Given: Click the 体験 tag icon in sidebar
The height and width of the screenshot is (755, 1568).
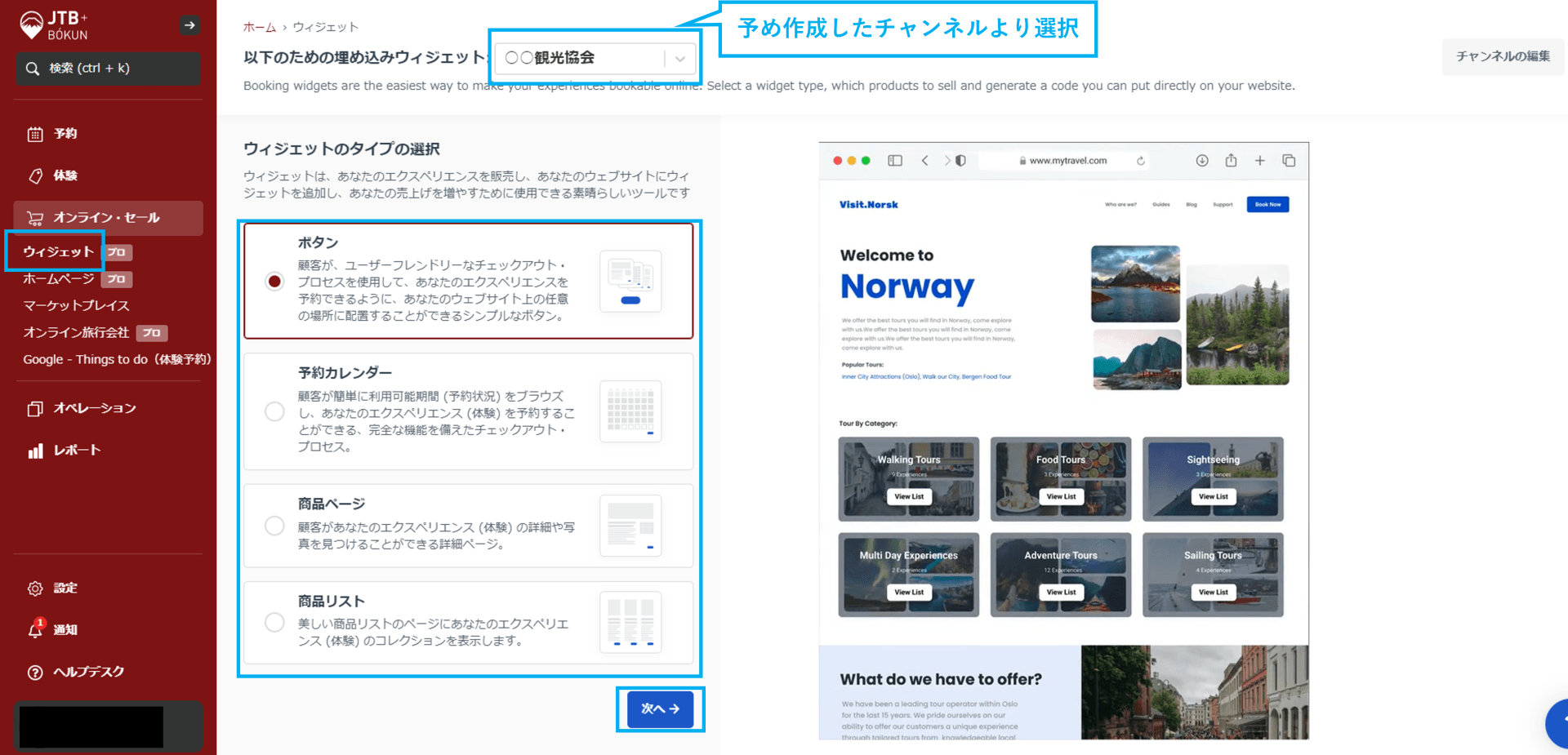Looking at the screenshot, I should 35,175.
